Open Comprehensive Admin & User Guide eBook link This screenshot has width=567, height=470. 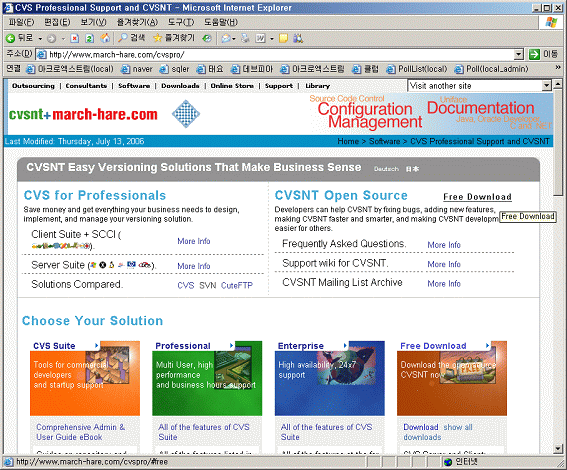coord(80,432)
